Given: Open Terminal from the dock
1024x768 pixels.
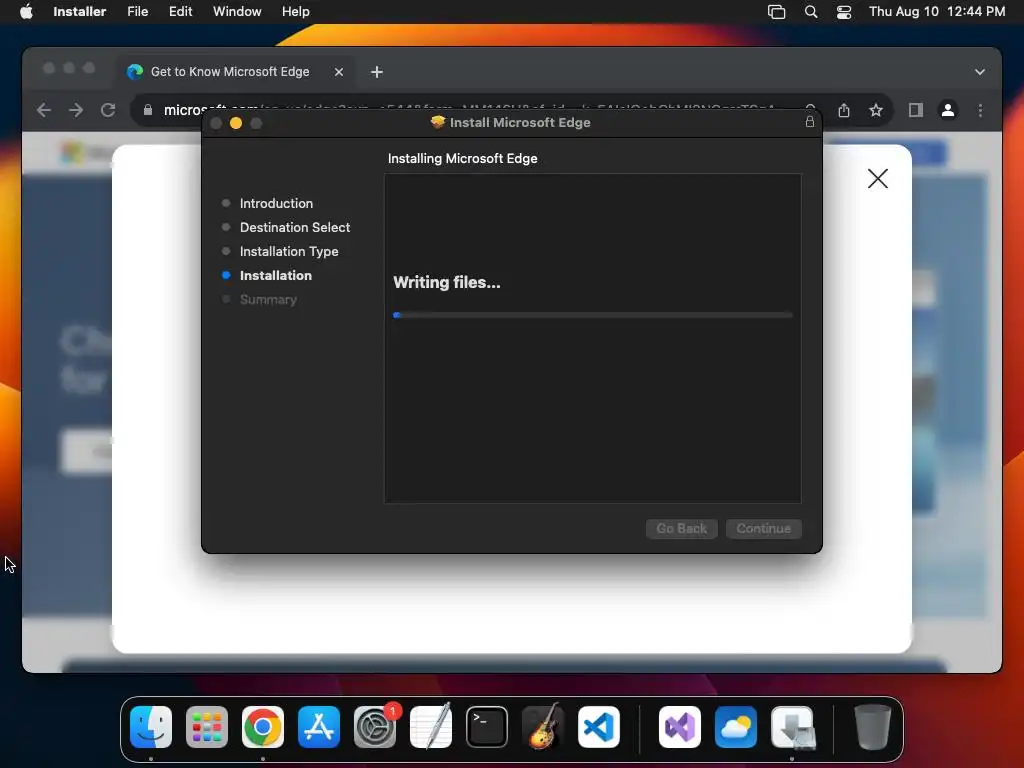Looking at the screenshot, I should click(487, 727).
